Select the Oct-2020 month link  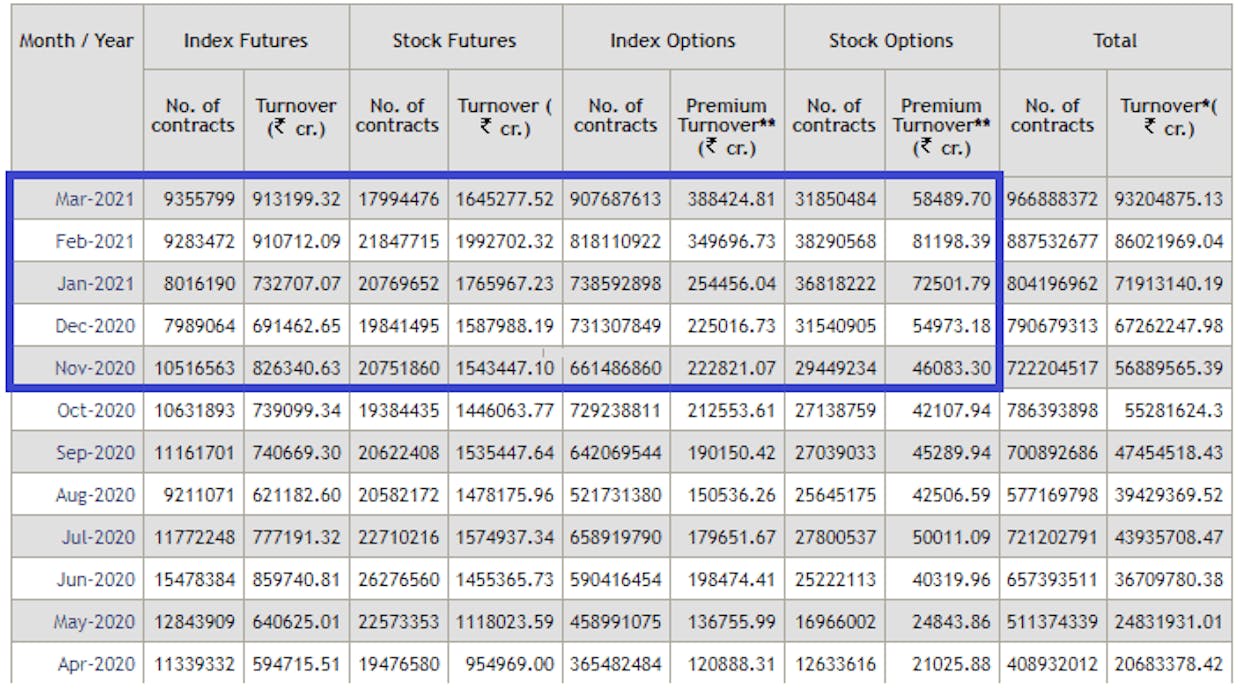click(x=95, y=410)
